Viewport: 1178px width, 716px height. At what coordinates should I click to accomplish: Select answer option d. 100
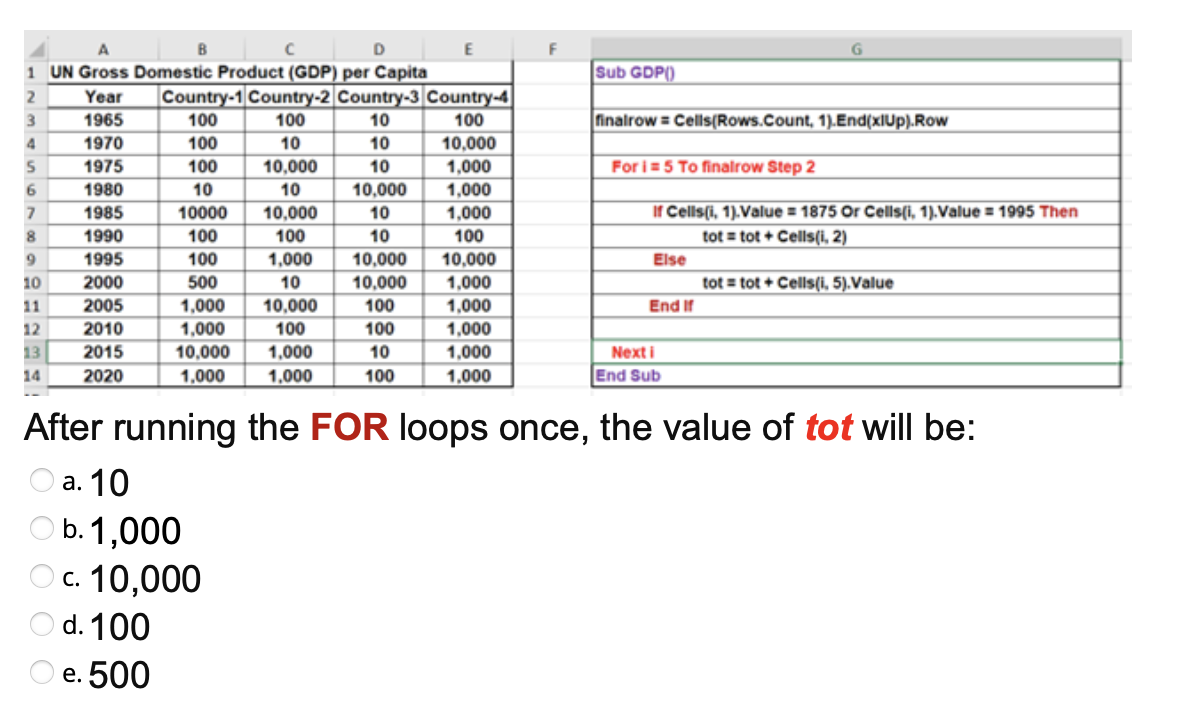[41, 624]
